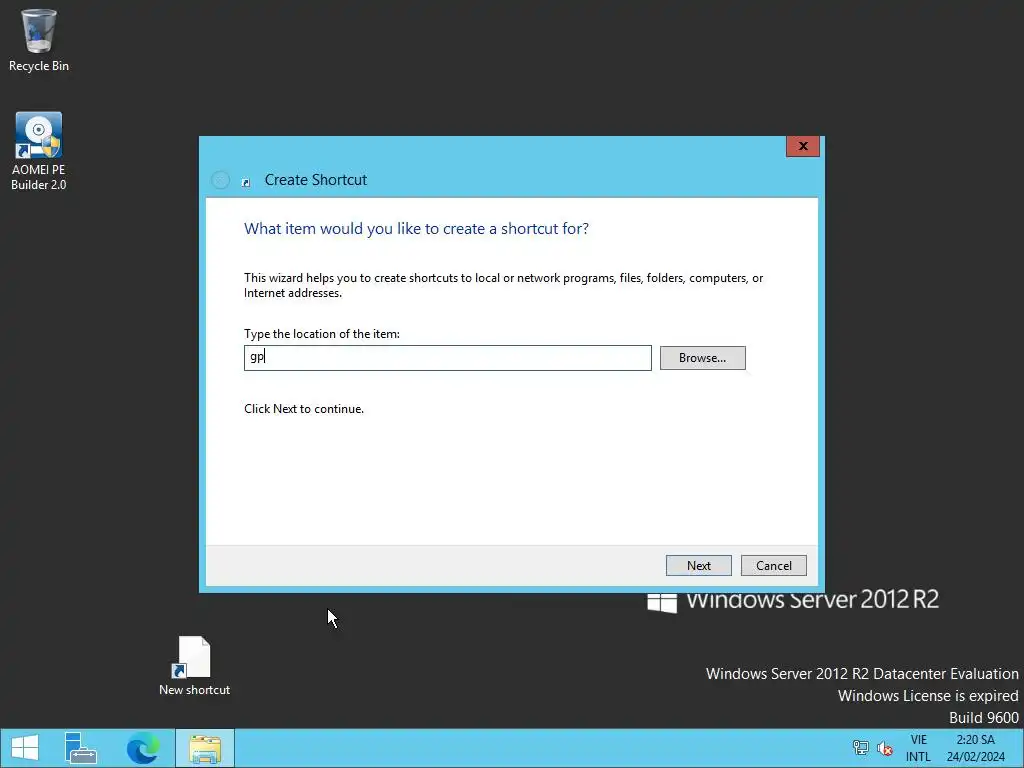Click the item location text field
Screen dimensions: 1024x768
447,358
